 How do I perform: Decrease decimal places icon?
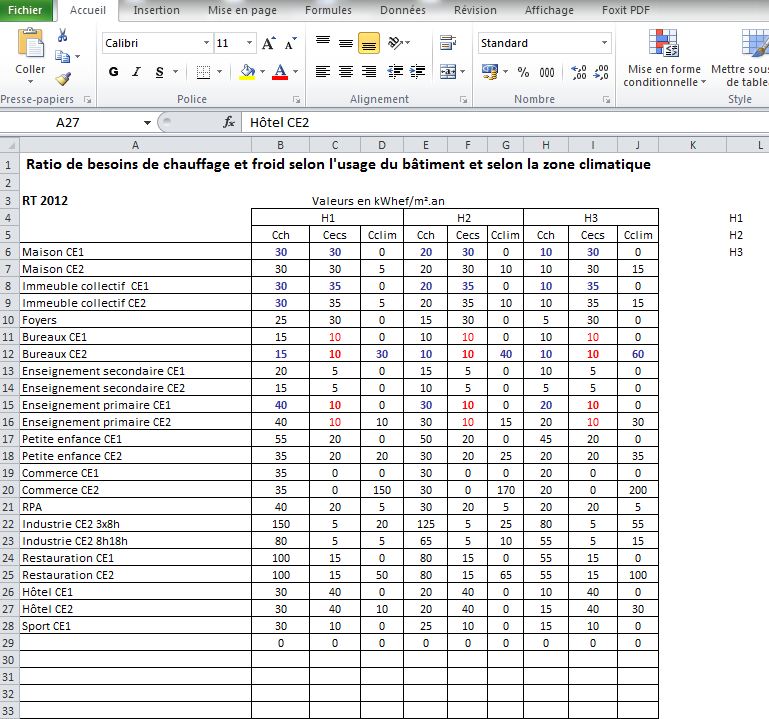(601, 72)
